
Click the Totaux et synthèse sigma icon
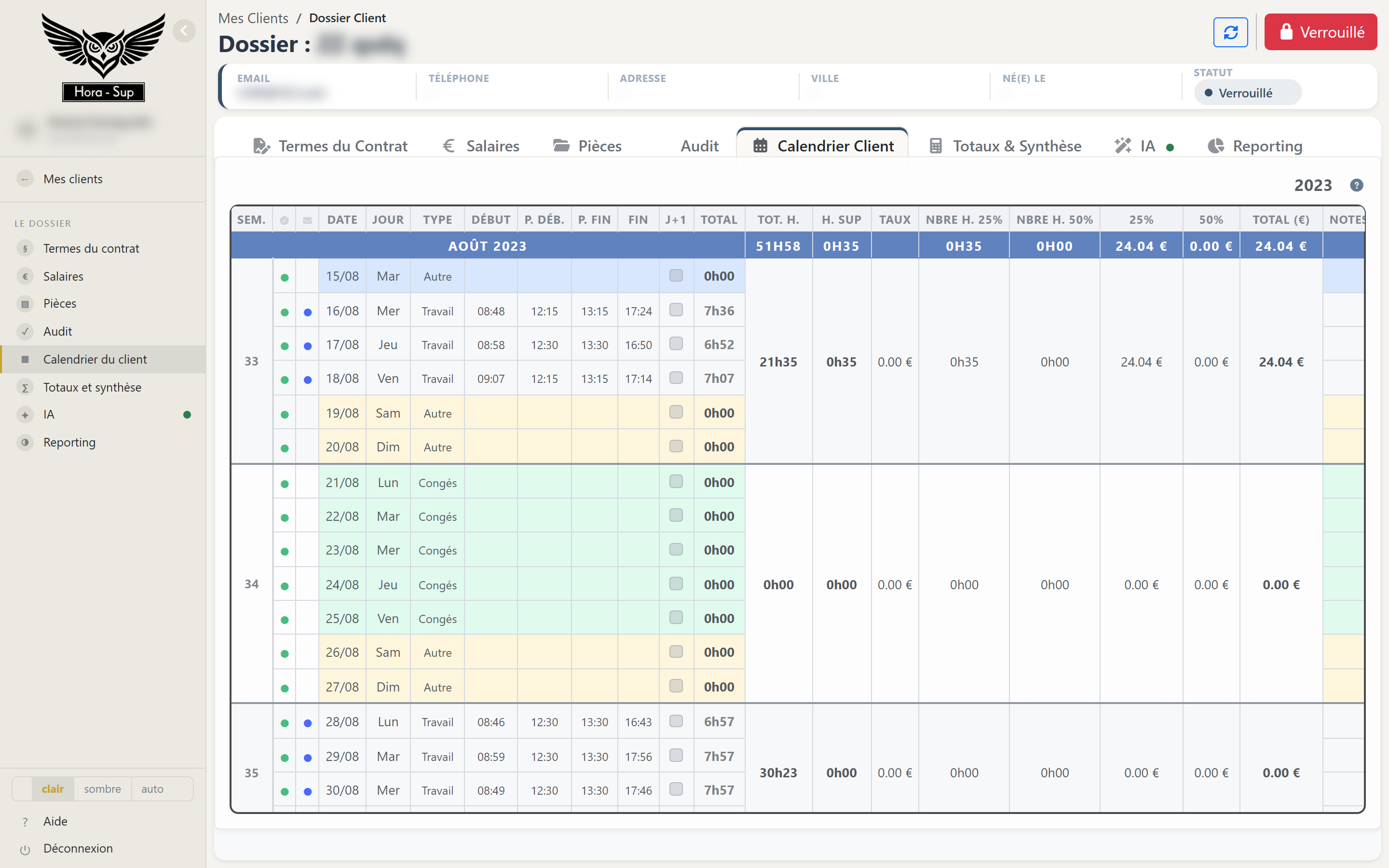click(25, 388)
